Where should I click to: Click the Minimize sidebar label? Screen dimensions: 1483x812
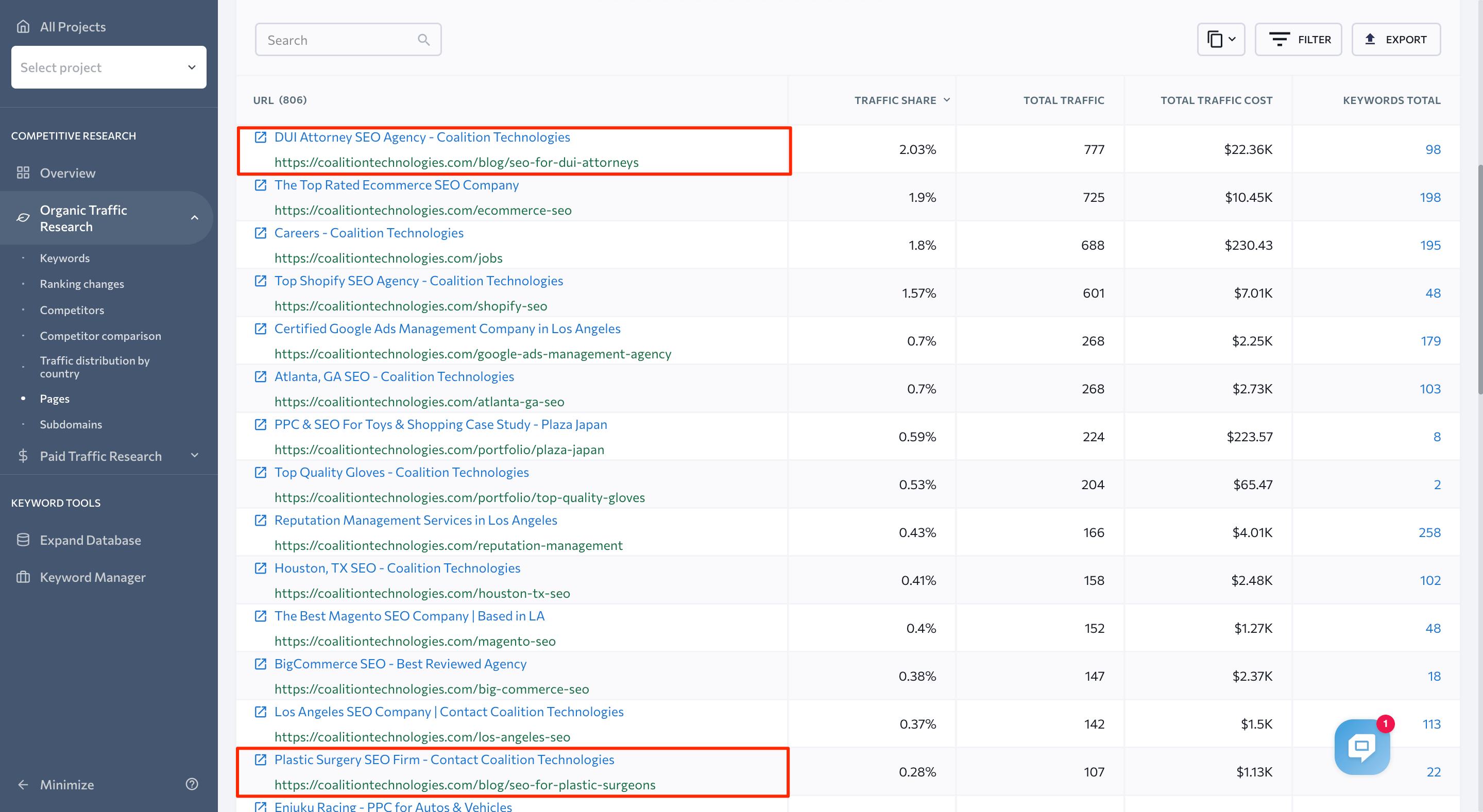coord(67,784)
